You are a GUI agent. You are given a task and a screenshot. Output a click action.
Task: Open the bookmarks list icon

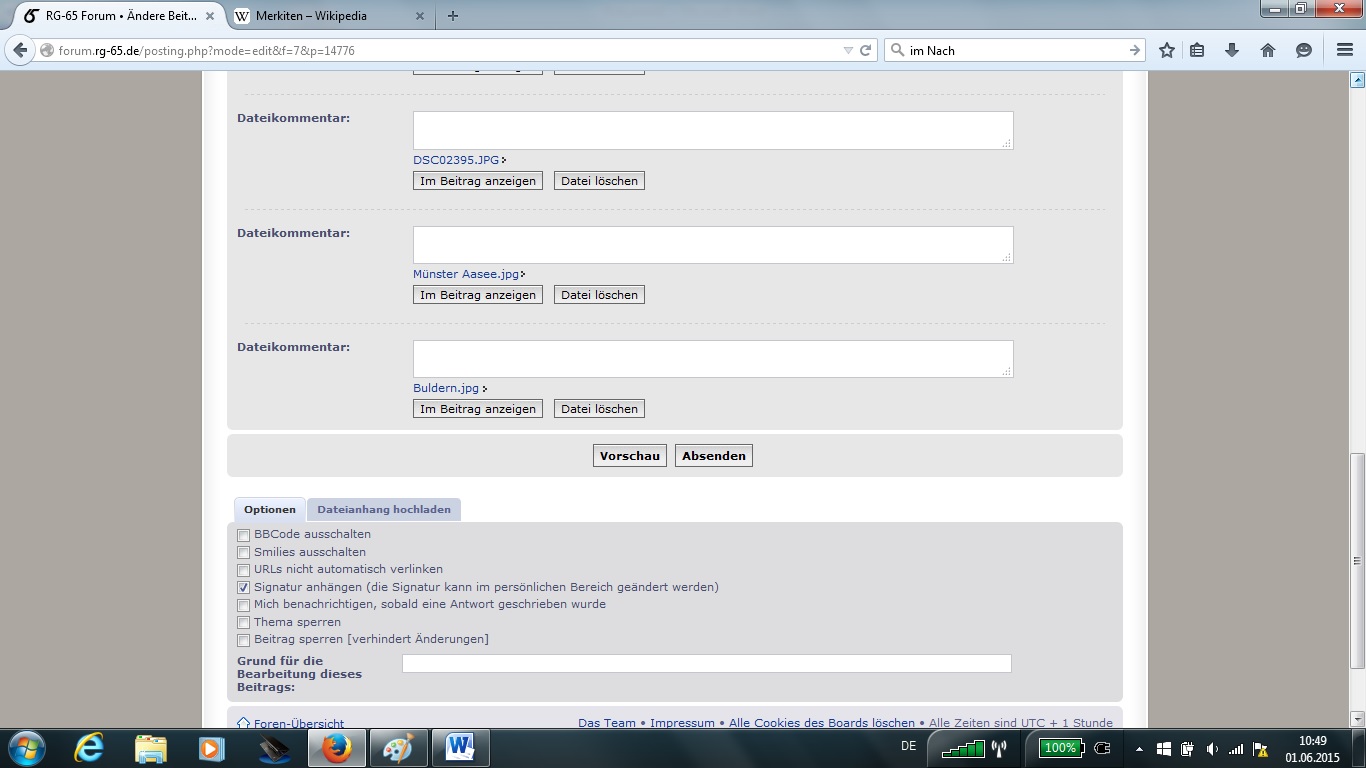(1197, 50)
